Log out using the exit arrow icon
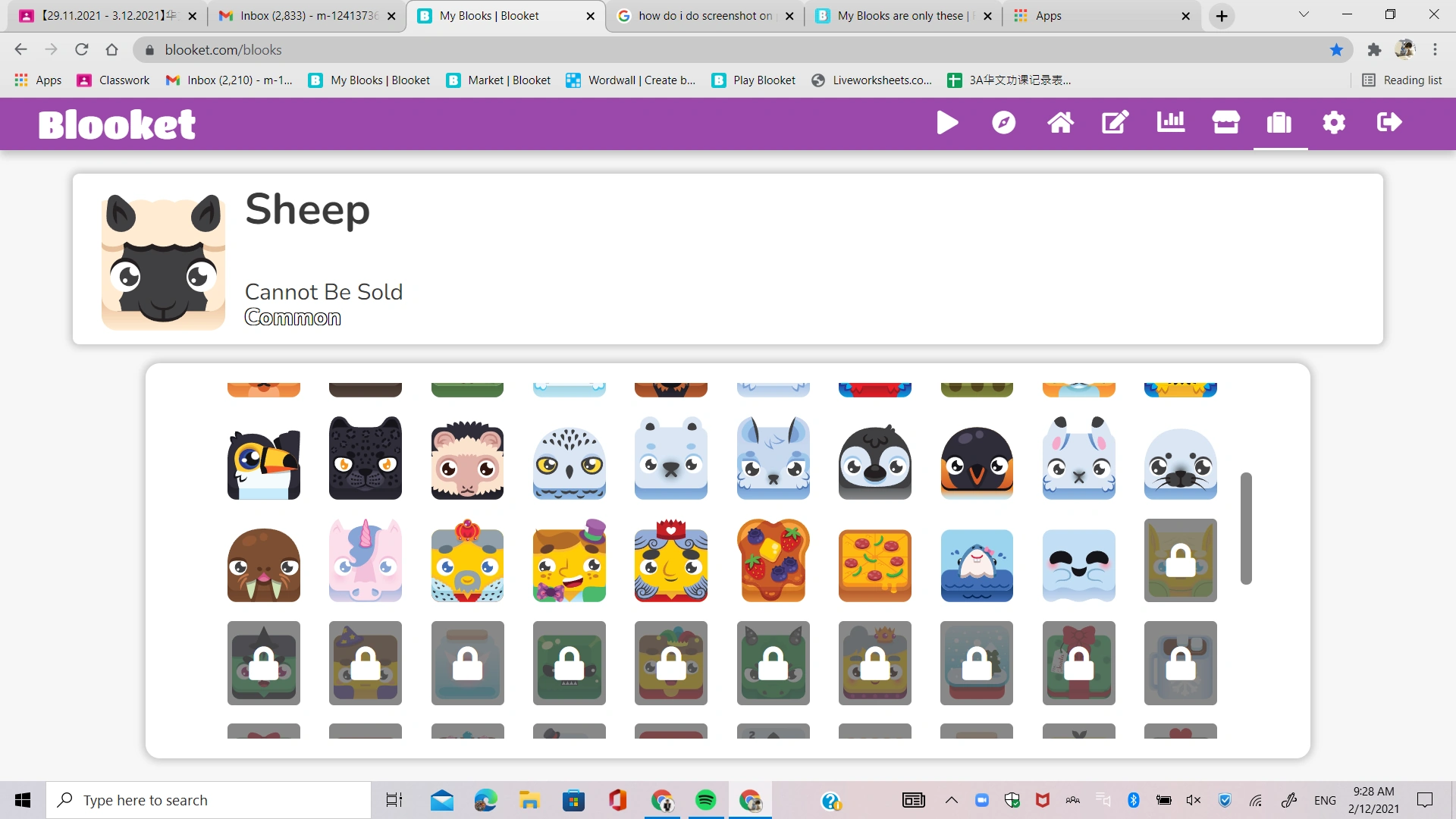 coord(1389,122)
